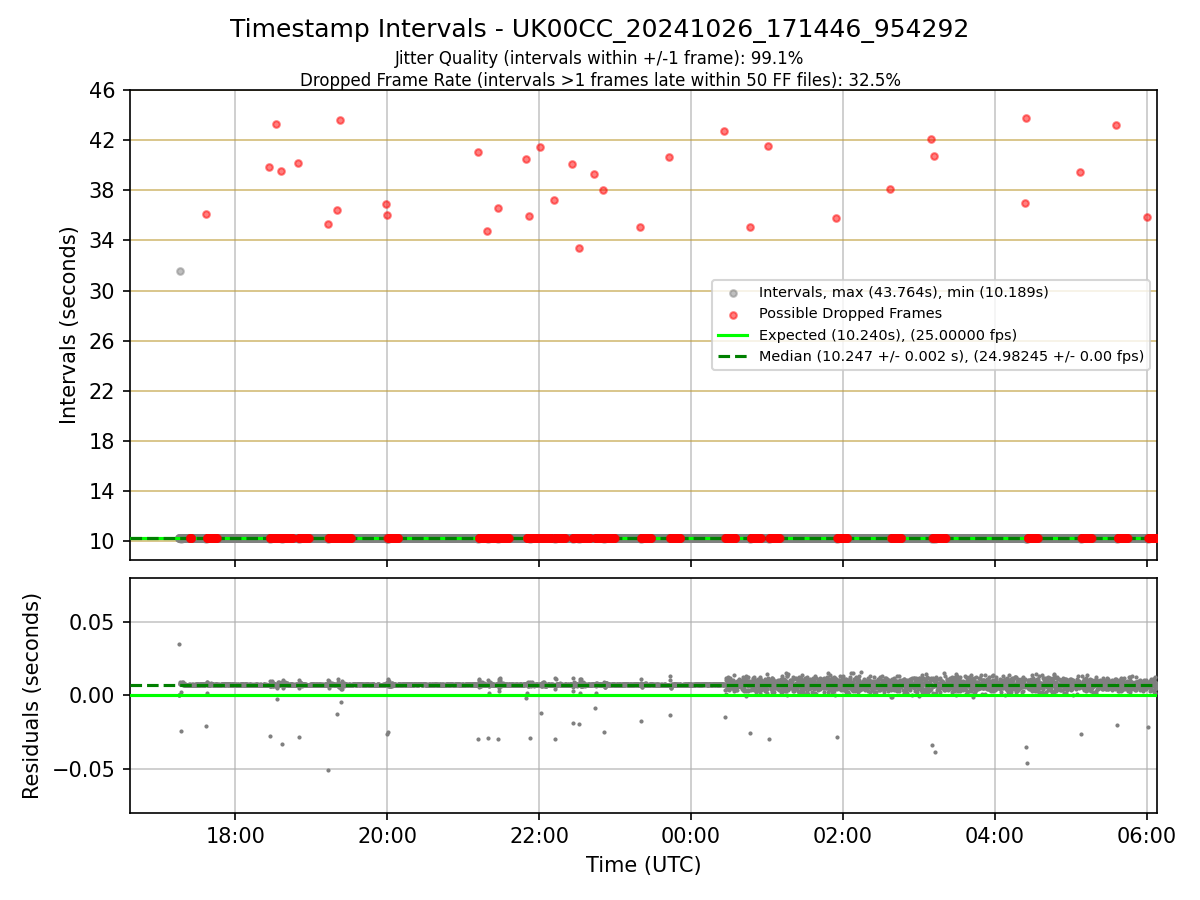1200x900 pixels.
Task: Click the legend entry 'Possible Dropped Frames'
Action: tap(850, 313)
